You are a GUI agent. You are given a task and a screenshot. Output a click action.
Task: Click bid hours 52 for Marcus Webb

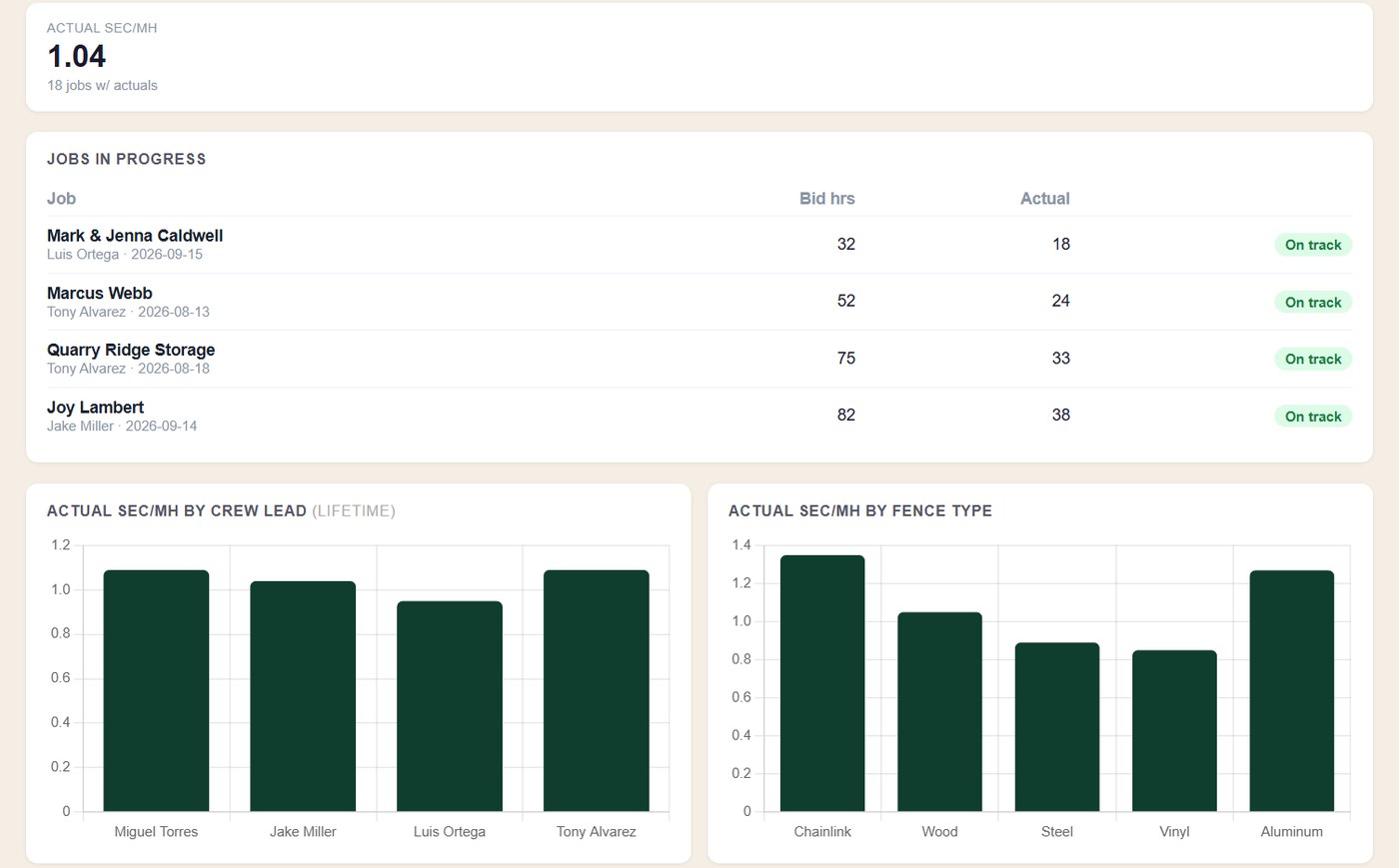(846, 301)
